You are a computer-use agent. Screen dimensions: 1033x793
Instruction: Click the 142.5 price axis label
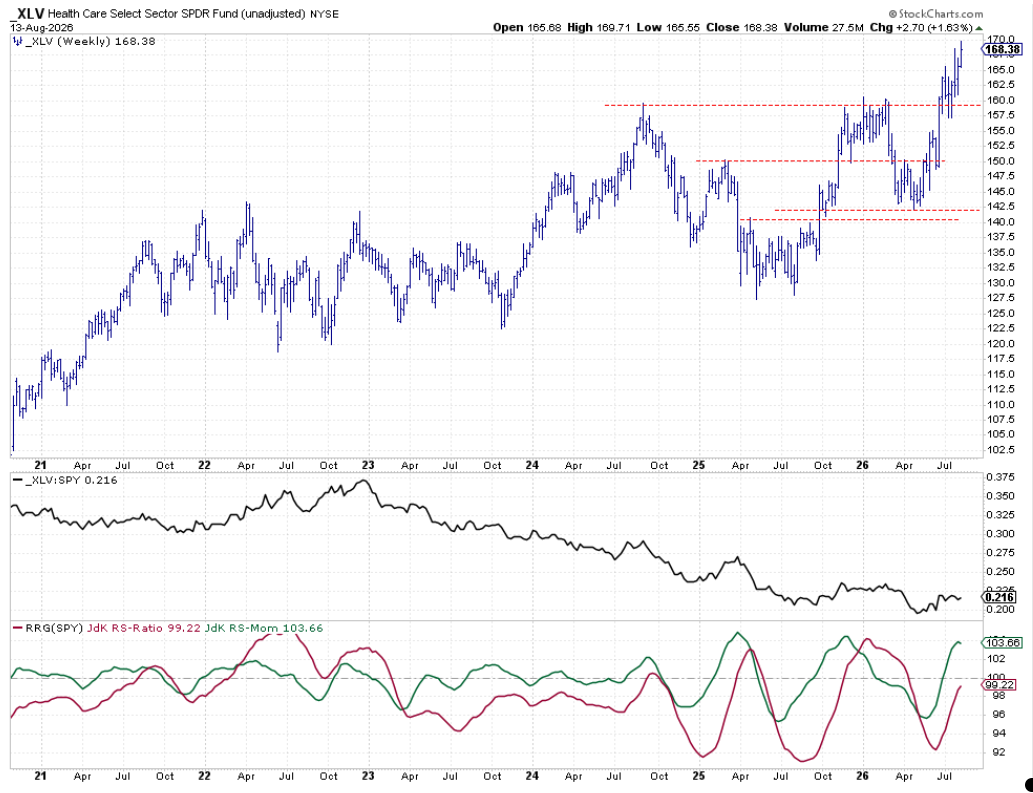pyautogui.click(x=1000, y=207)
